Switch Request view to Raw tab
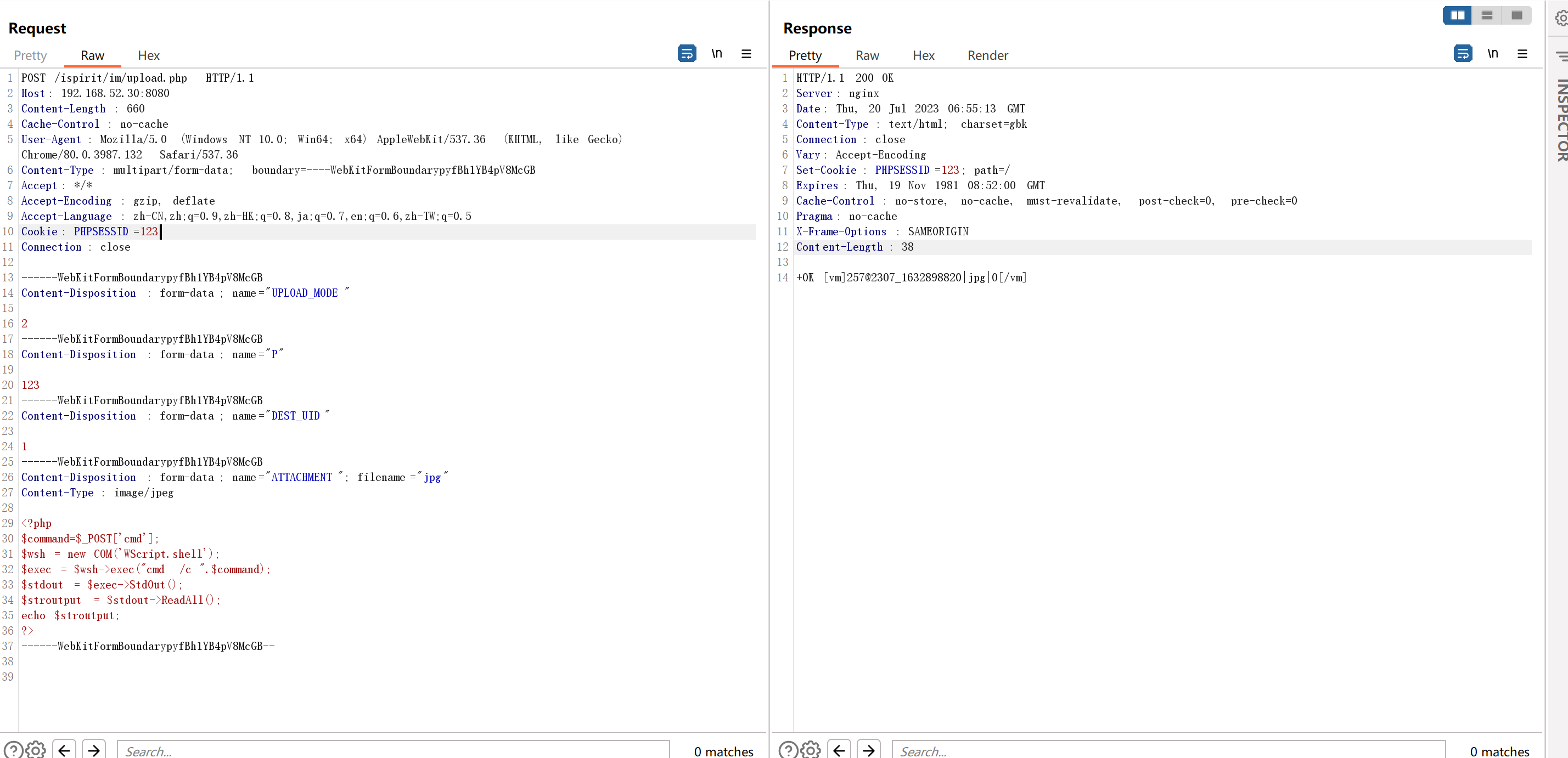The height and width of the screenshot is (758, 1568). pyautogui.click(x=93, y=55)
